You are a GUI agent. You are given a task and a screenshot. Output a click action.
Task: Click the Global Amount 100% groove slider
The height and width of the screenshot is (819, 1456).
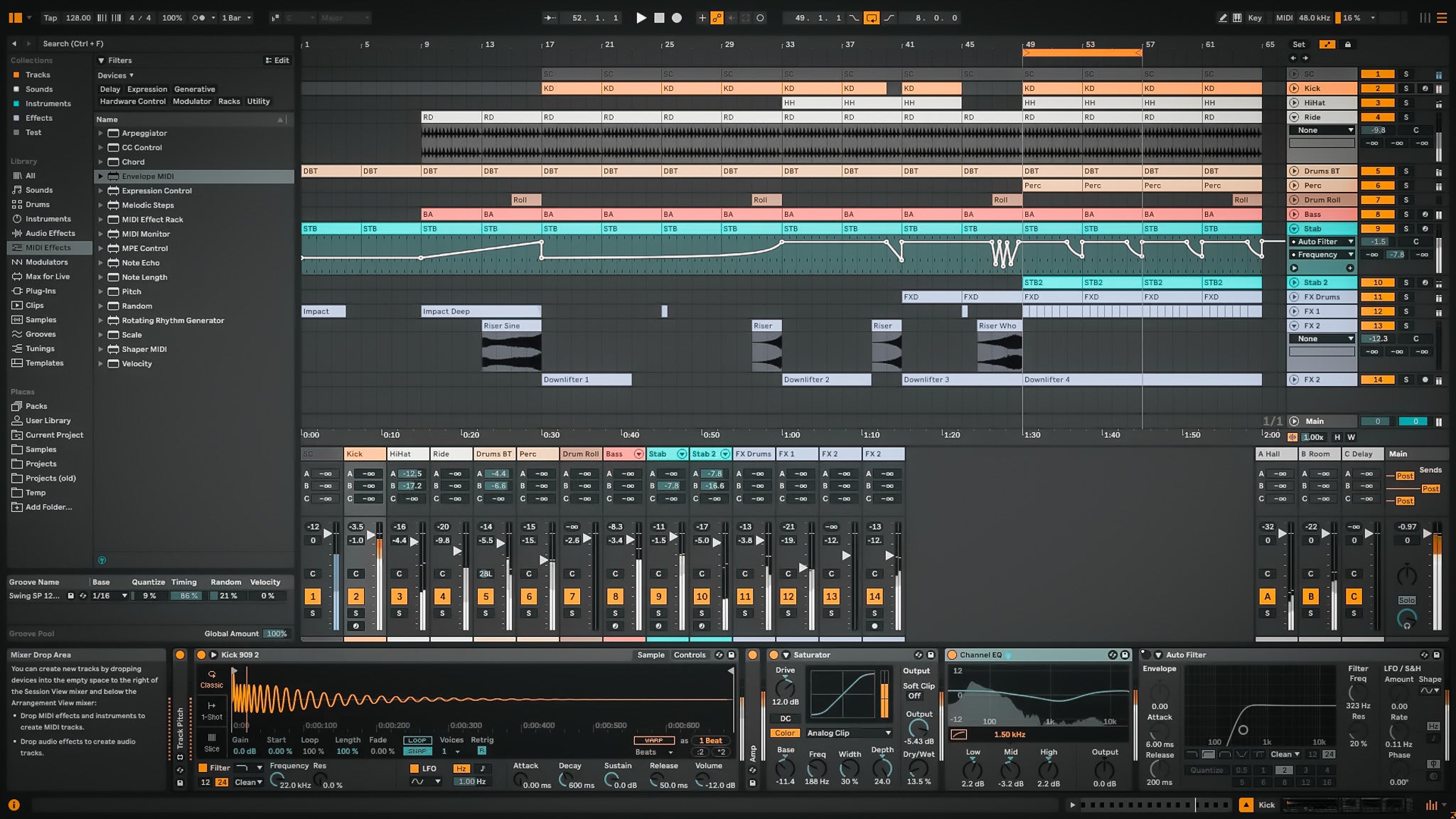276,633
